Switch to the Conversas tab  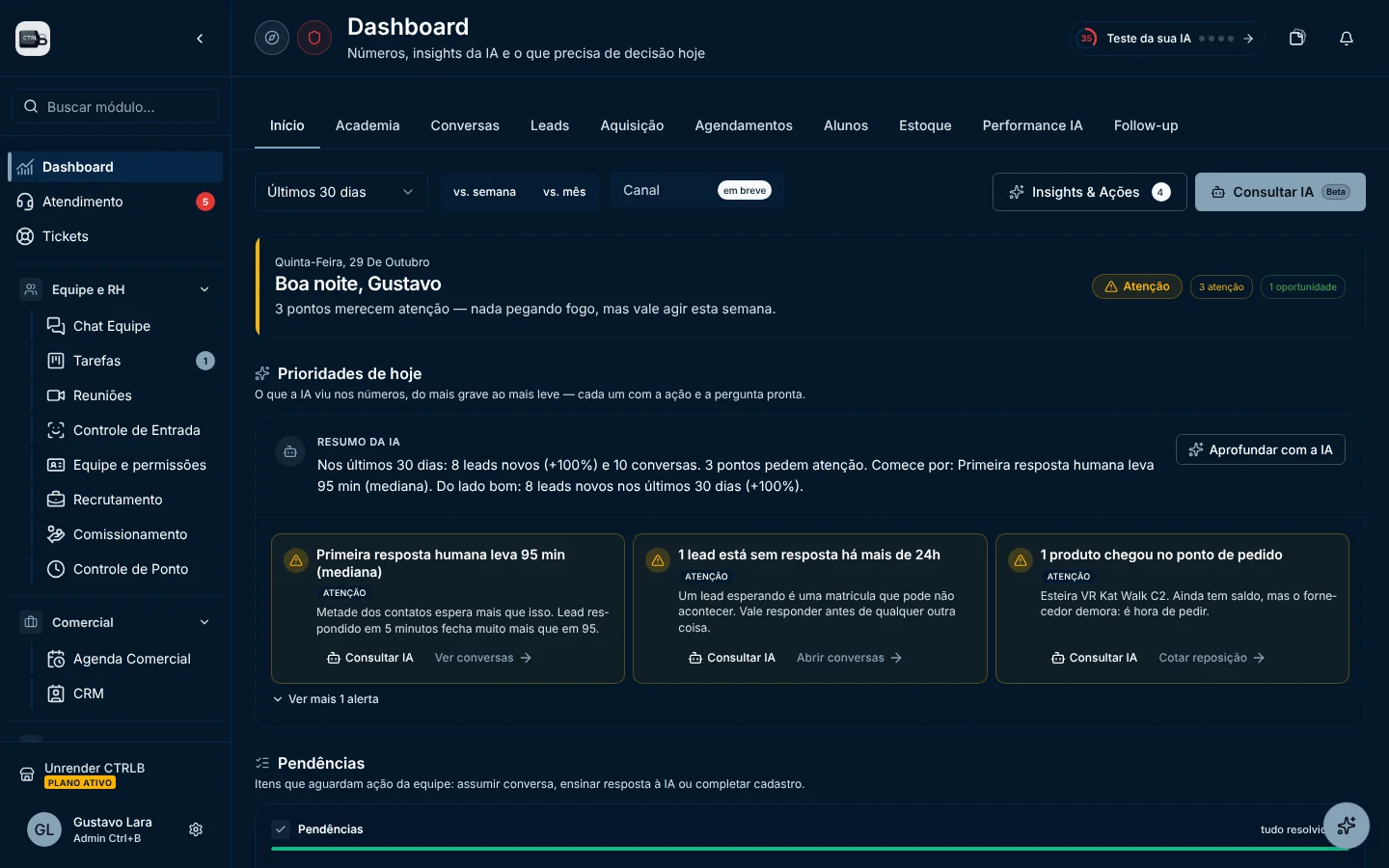click(465, 125)
